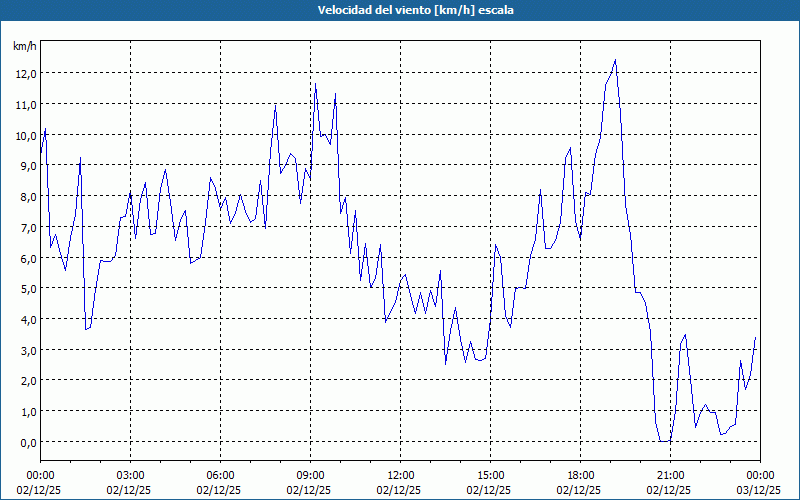Select the 10,0 y-axis label
The width and height of the screenshot is (800, 500).
(x=24, y=135)
